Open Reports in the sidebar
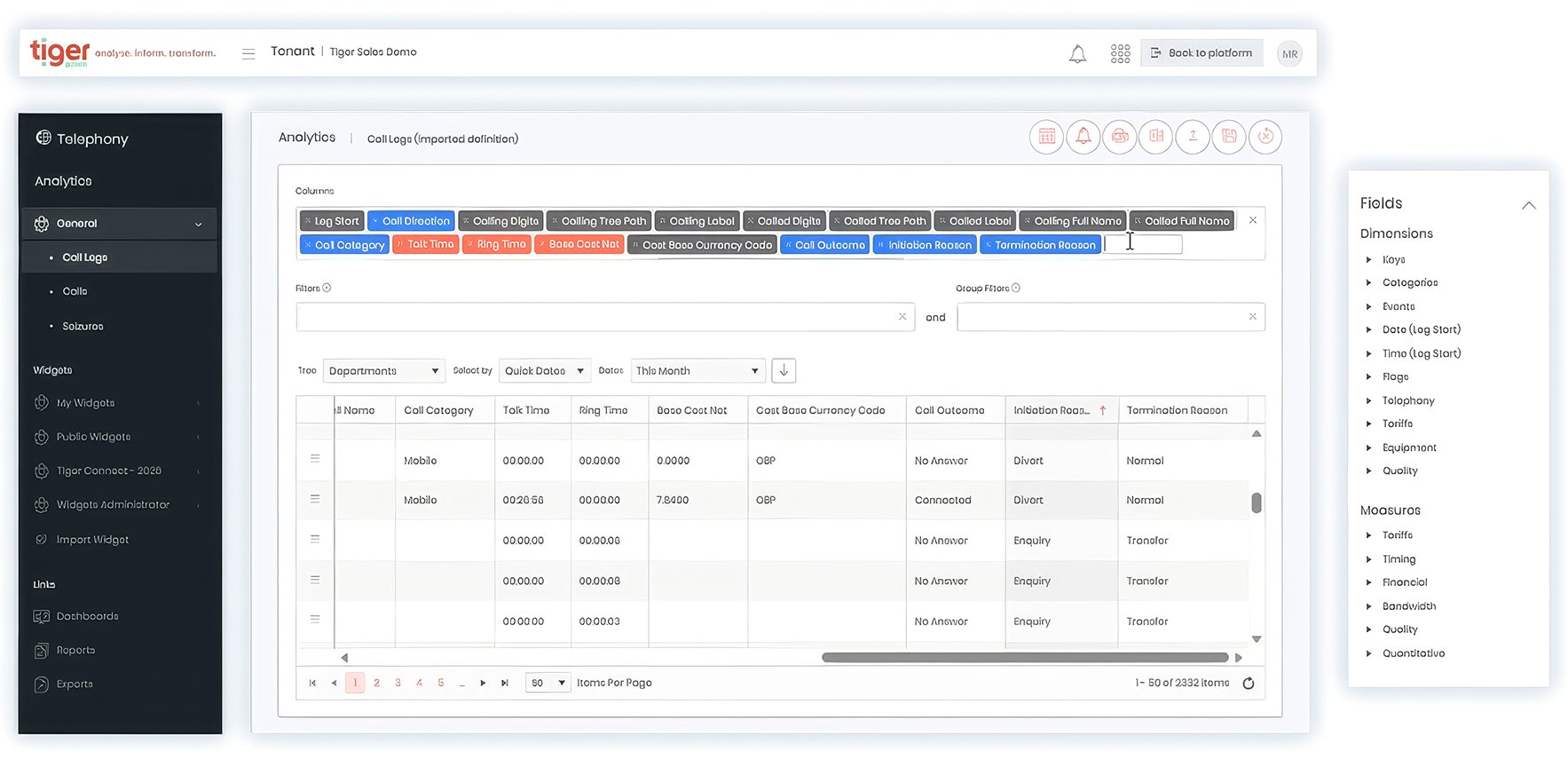 pos(75,650)
